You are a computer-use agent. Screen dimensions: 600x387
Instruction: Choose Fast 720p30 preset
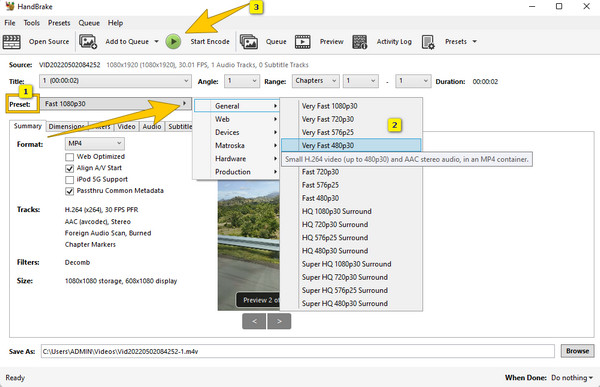tap(351, 172)
